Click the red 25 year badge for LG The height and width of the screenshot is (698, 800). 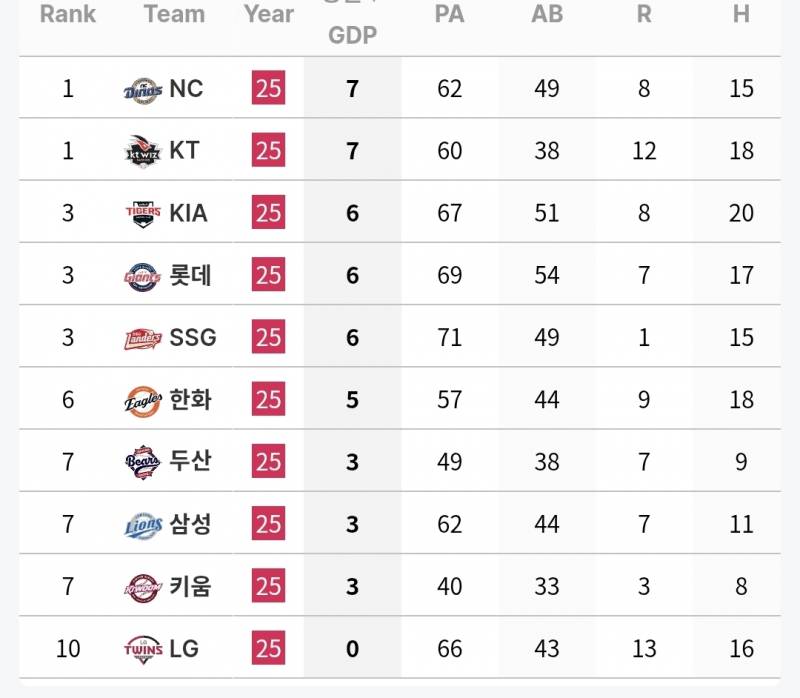[268, 648]
